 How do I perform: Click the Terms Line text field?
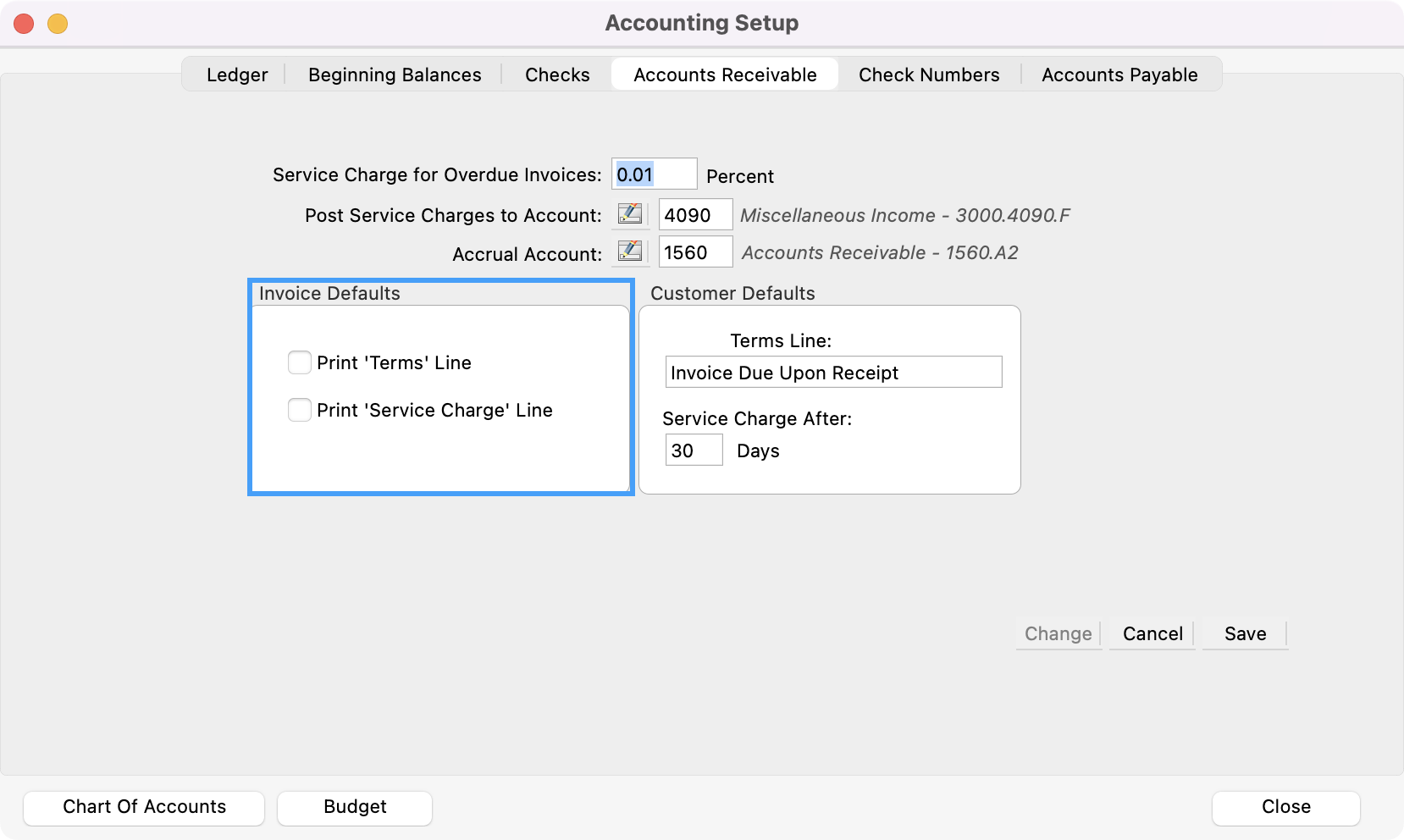pos(833,373)
